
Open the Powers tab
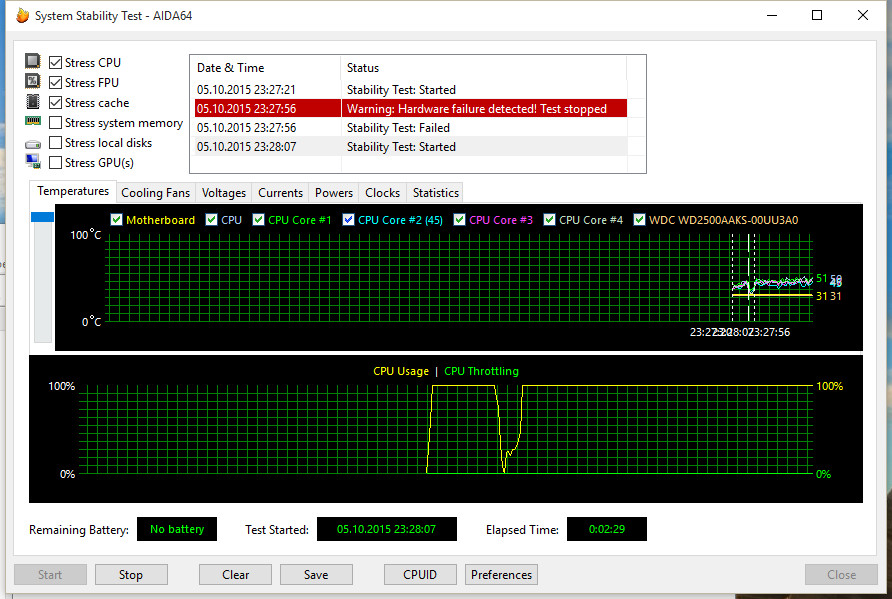tap(334, 193)
